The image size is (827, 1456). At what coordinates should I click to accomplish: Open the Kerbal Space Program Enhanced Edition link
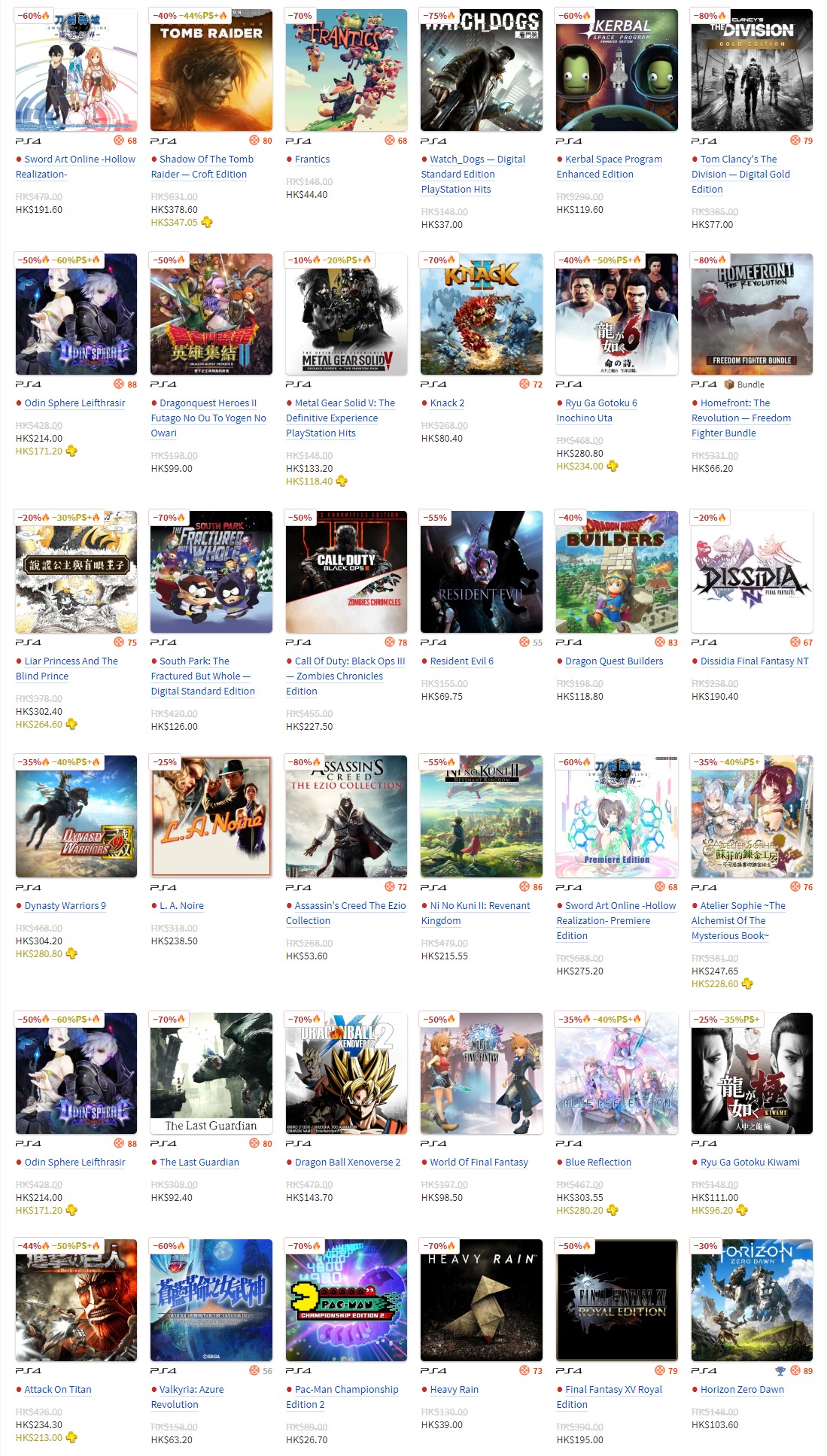click(610, 167)
